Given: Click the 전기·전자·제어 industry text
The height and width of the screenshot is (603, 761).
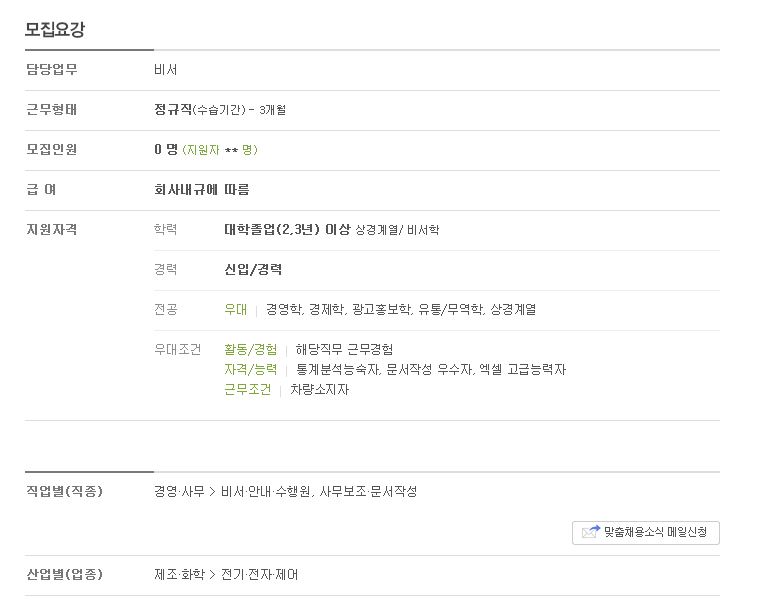Looking at the screenshot, I should pyautogui.click(x=259, y=574).
